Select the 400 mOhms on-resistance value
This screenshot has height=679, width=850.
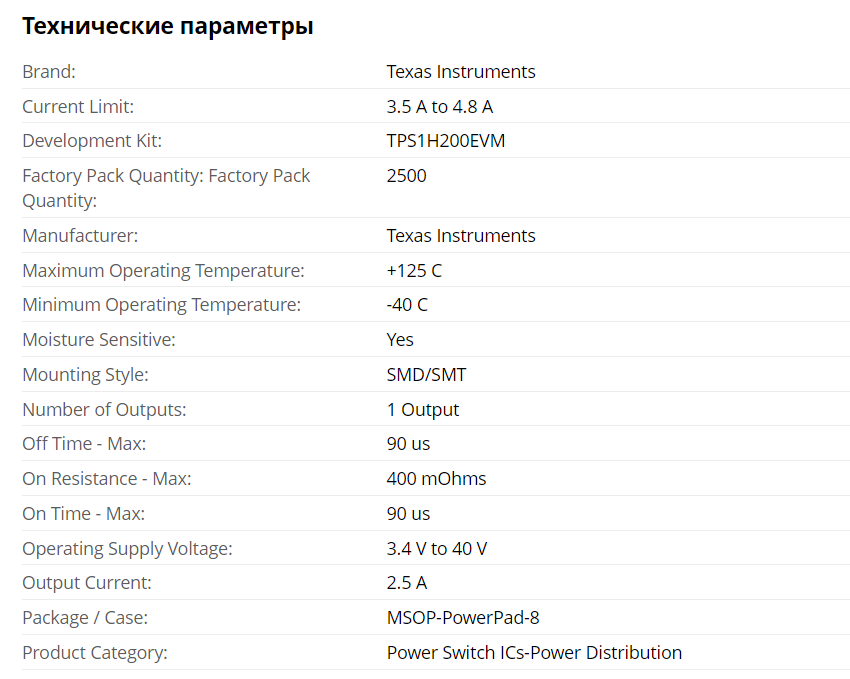[436, 479]
